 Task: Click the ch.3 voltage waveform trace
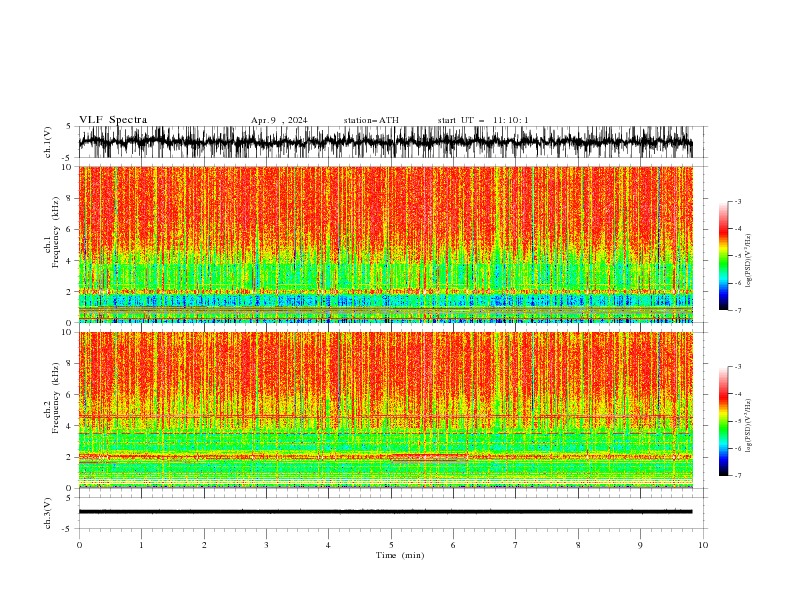click(386, 512)
